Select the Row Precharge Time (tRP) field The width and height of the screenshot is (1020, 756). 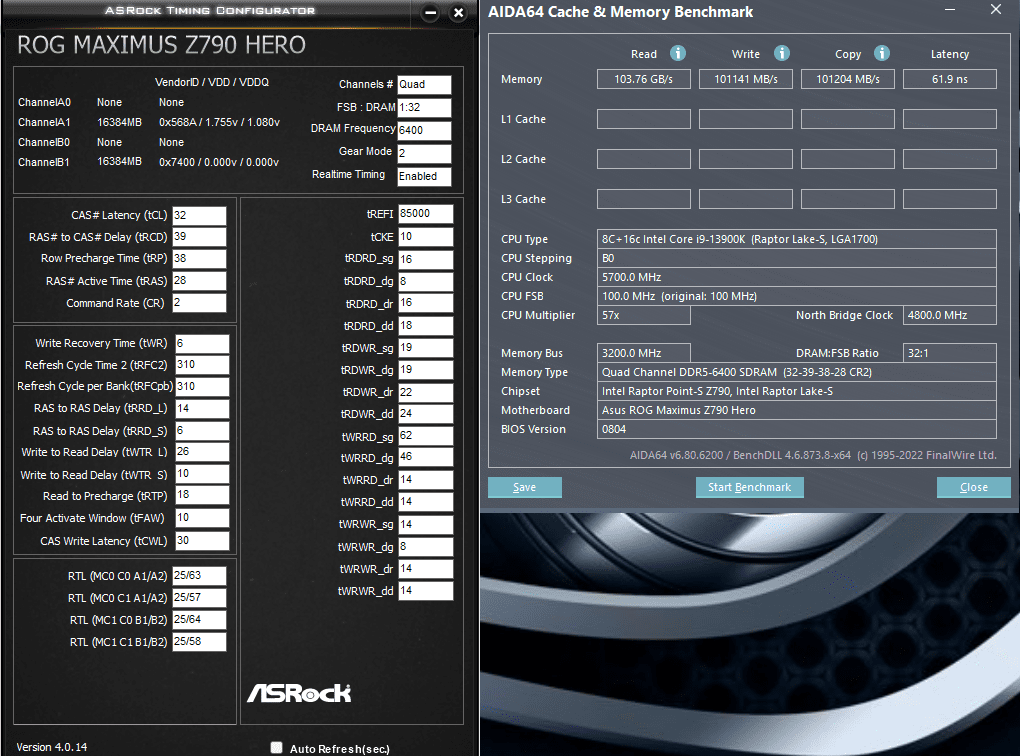coord(199,258)
